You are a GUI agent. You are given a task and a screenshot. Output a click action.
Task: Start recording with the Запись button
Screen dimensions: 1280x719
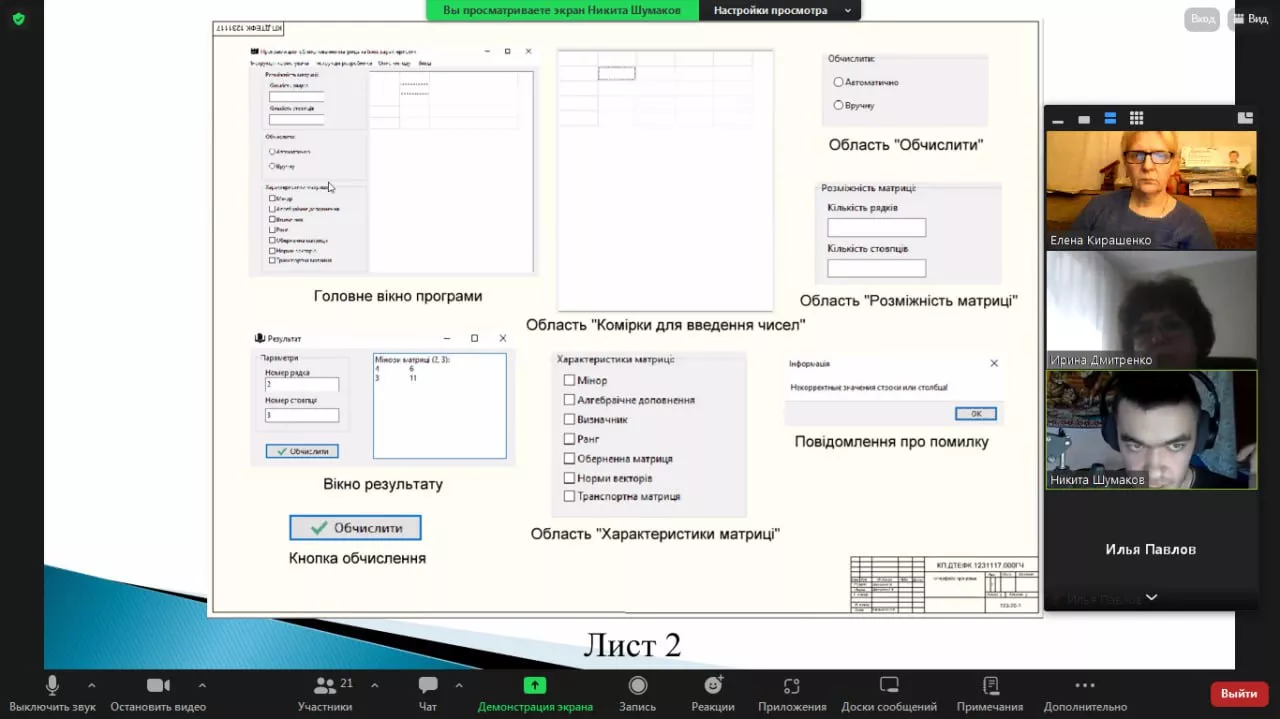coord(637,693)
